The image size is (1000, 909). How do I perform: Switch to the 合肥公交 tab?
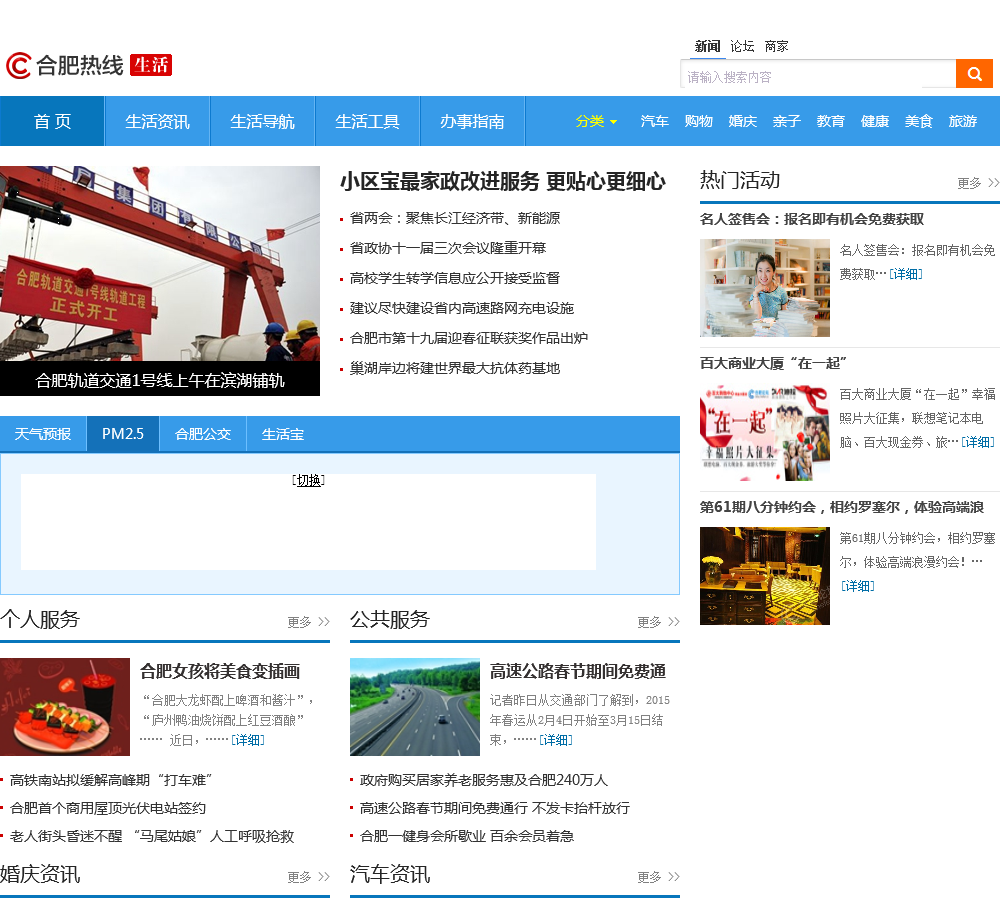[x=203, y=434]
